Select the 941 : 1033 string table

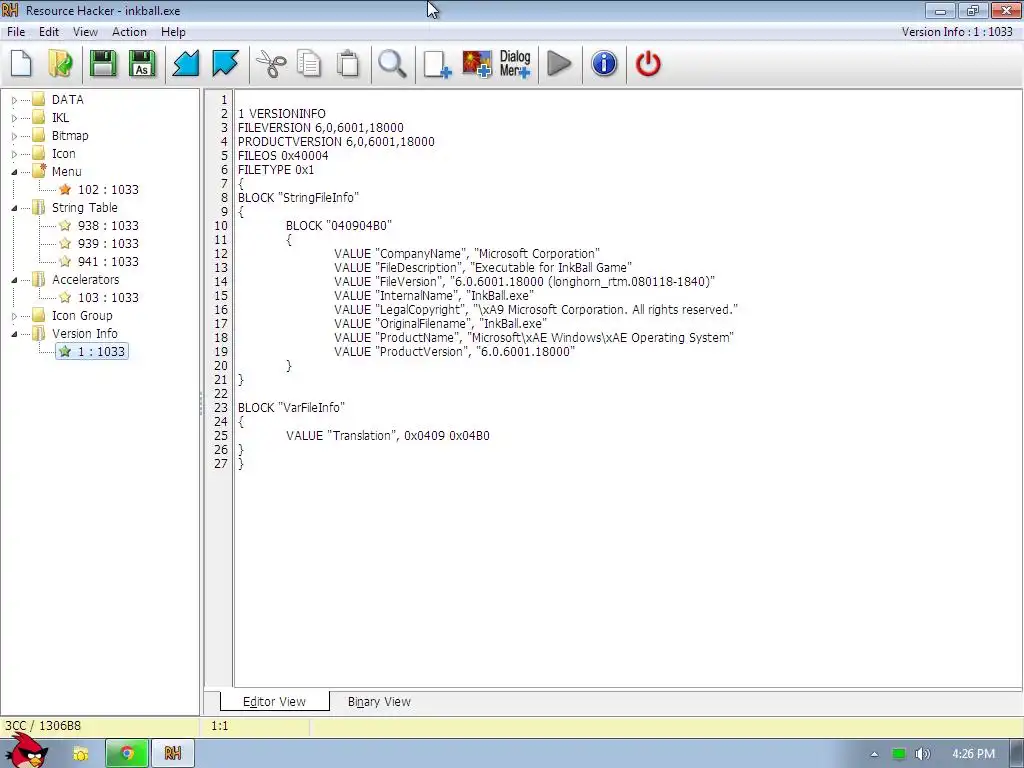(108, 261)
